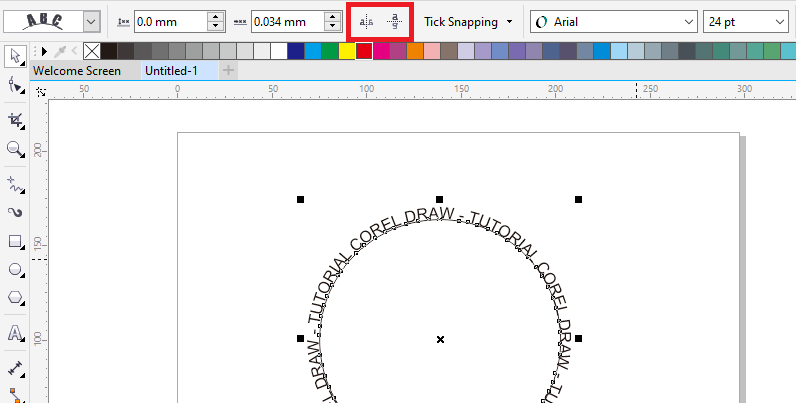
Task: Apply the magenta color swatch
Action: pyautogui.click(x=381, y=51)
